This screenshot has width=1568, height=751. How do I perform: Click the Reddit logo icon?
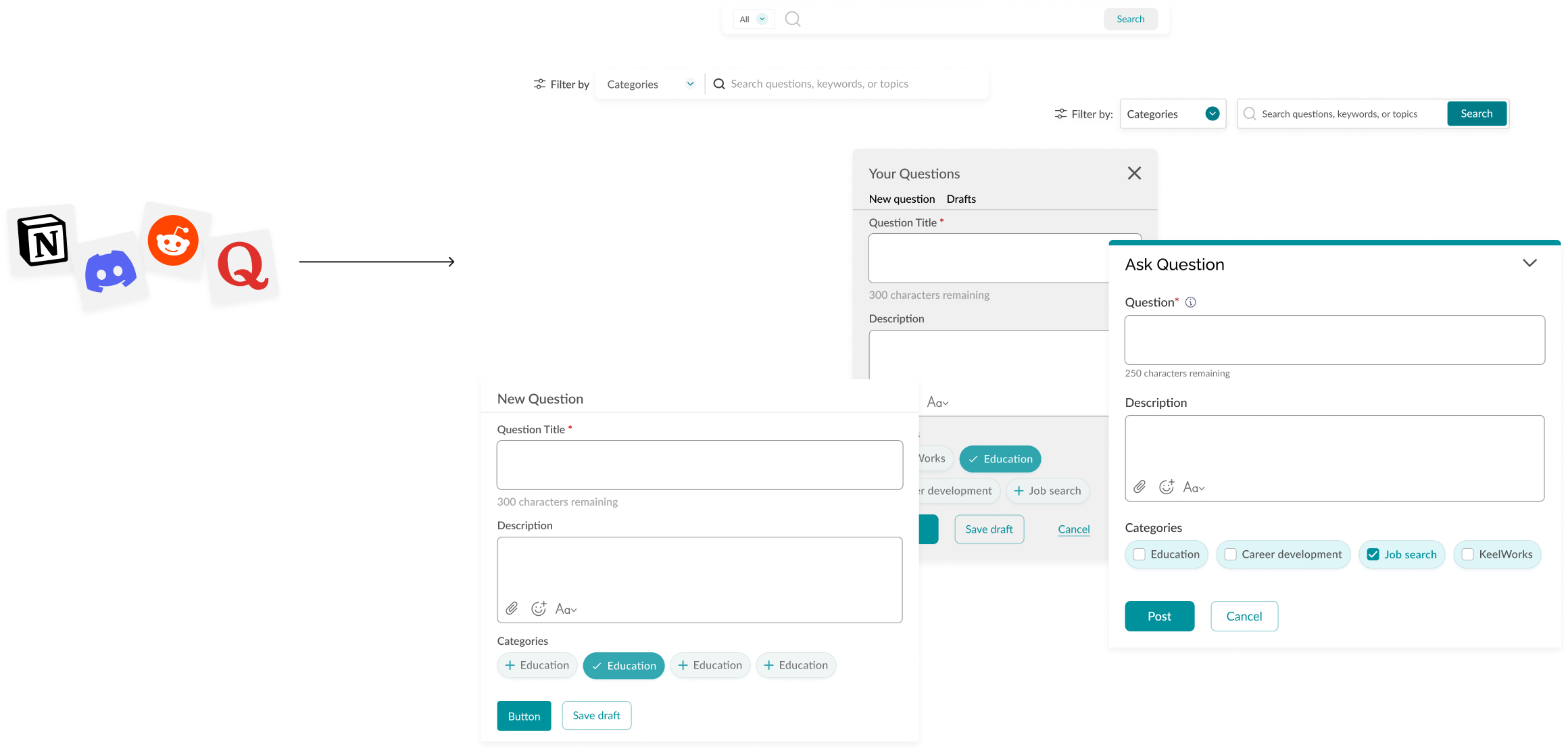pos(173,241)
